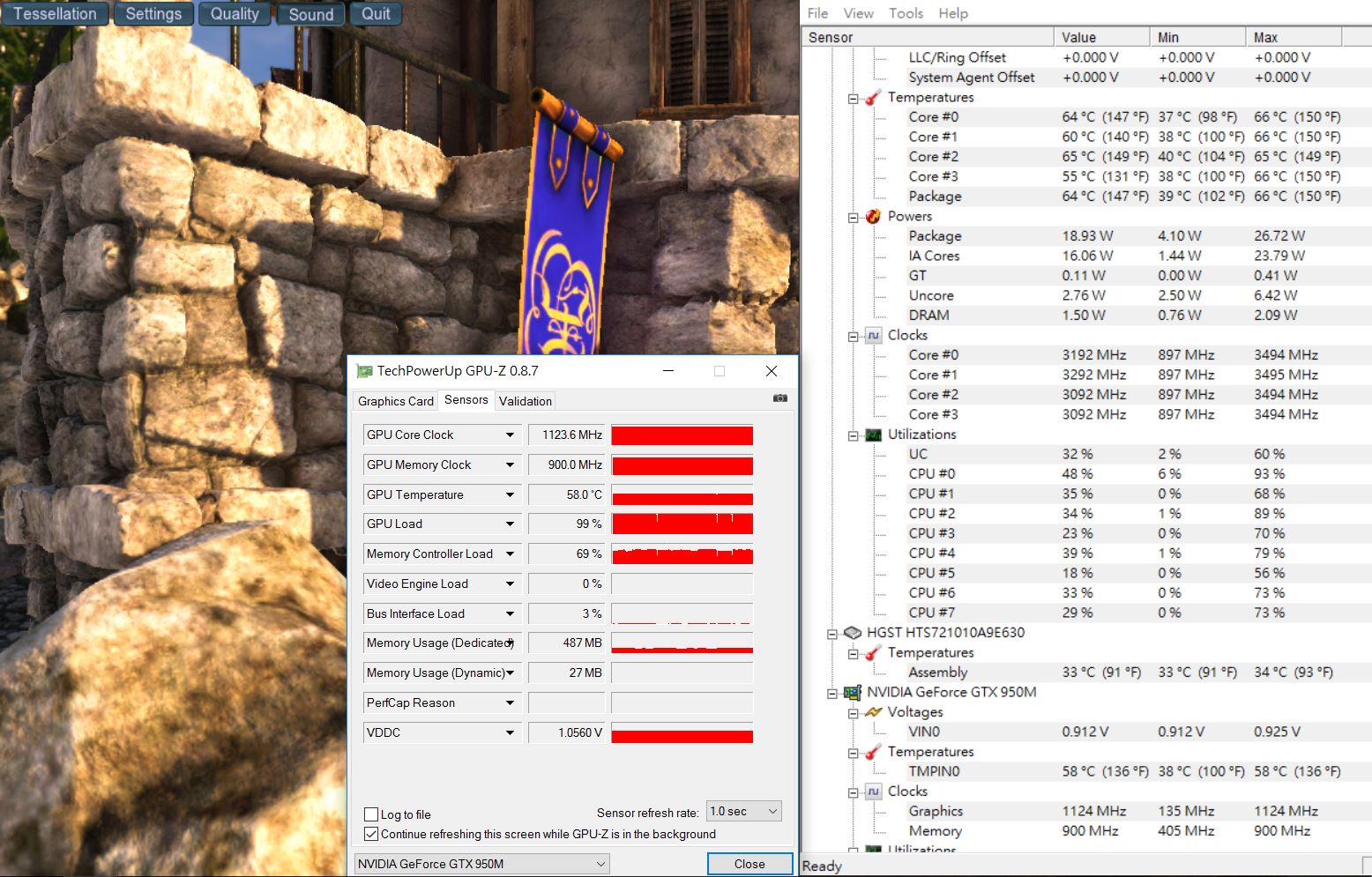The width and height of the screenshot is (1372, 877).
Task: Click the GPU Core Clock value 1123.6 MHz
Action: (566, 435)
